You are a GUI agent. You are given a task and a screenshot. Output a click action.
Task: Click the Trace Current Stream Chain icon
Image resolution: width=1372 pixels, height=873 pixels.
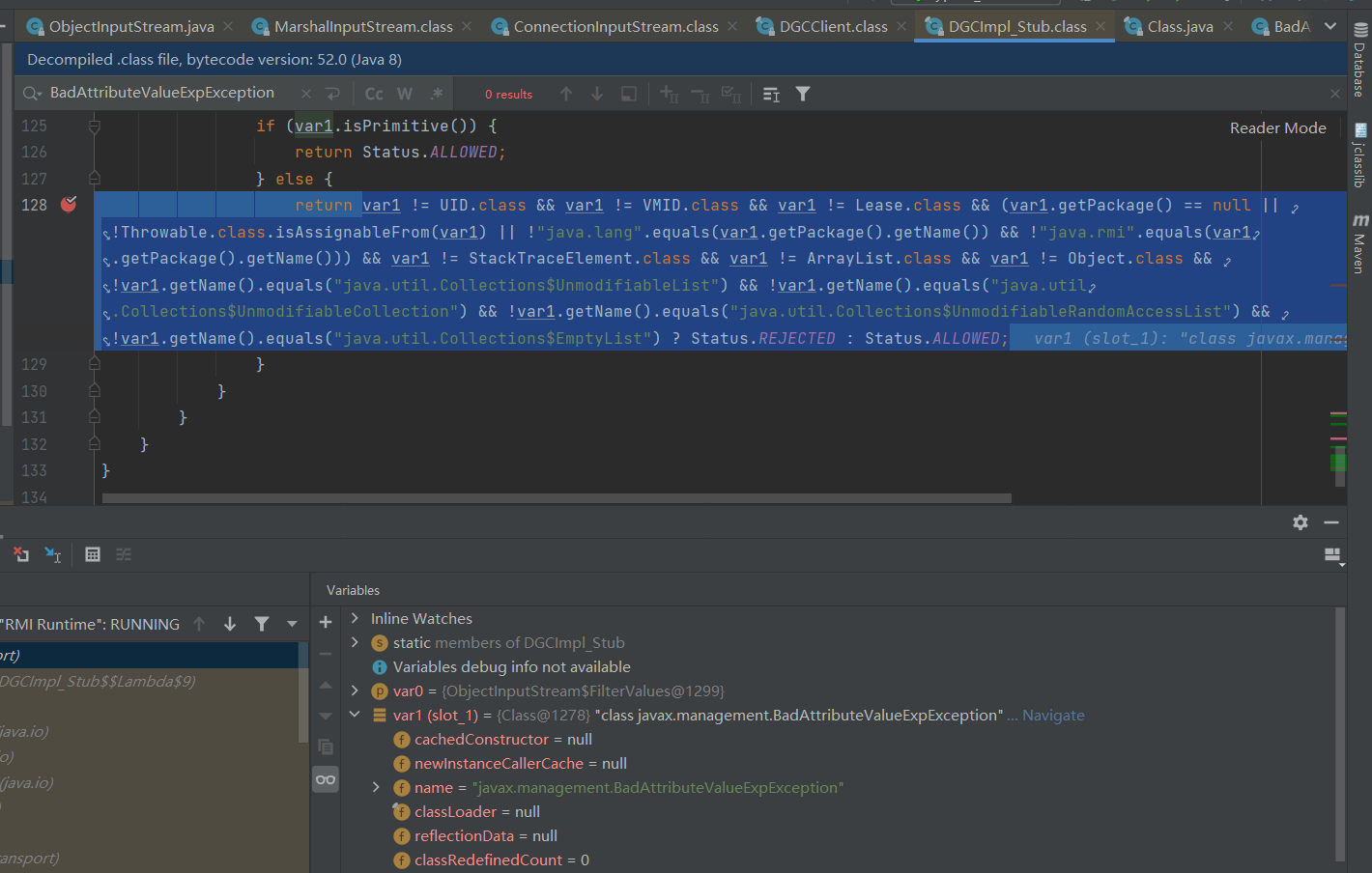tap(124, 554)
